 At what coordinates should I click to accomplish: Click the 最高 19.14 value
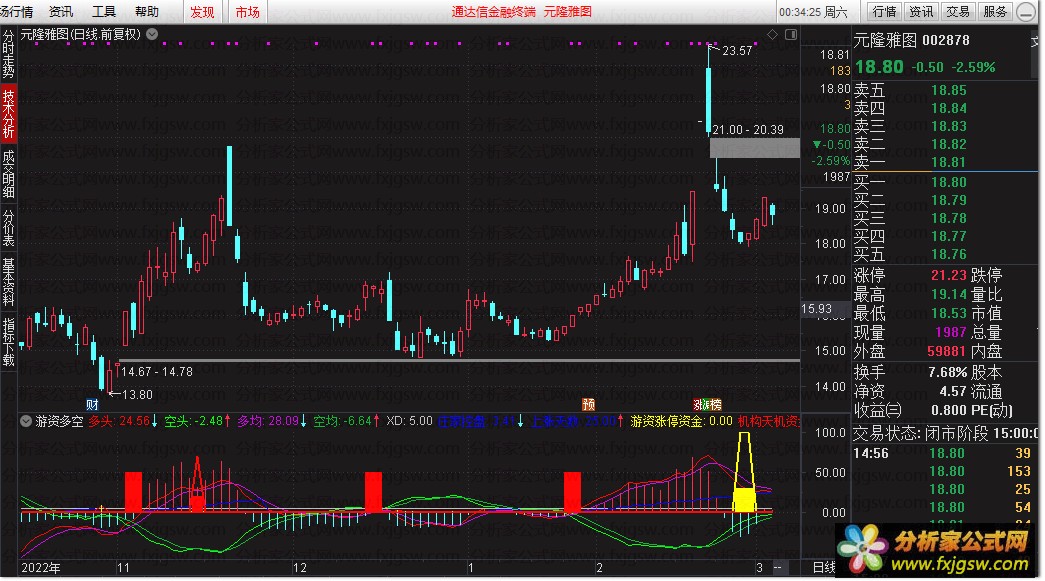pyautogui.click(x=948, y=294)
